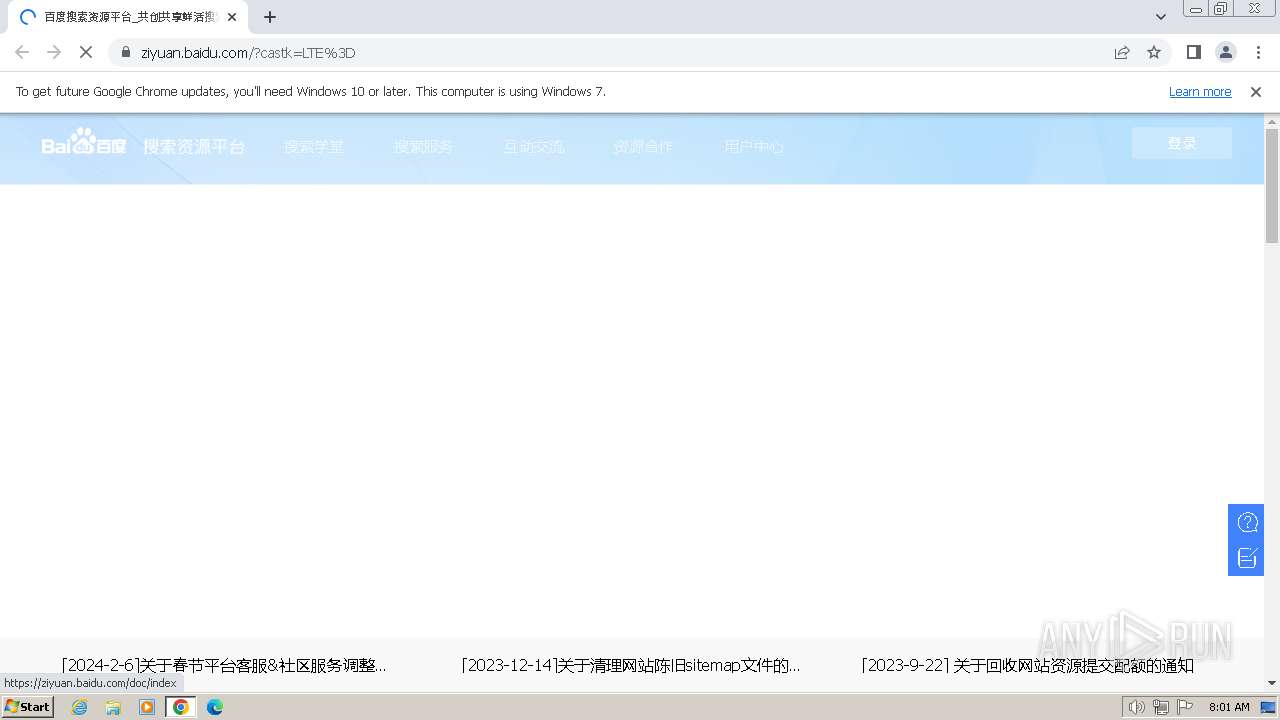The height and width of the screenshot is (720, 1280).
Task: Click the Learn more link in update bar
Action: pos(1200,91)
